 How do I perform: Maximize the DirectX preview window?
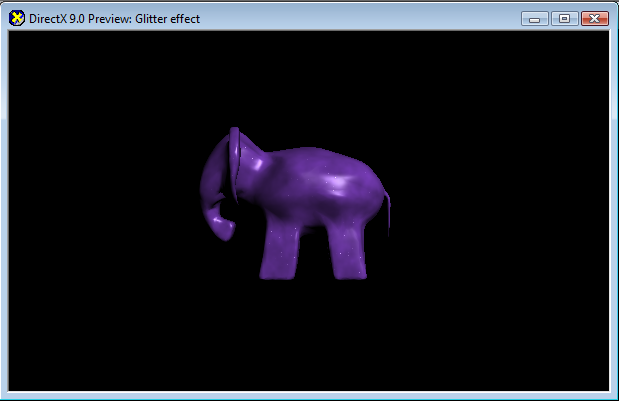564,18
